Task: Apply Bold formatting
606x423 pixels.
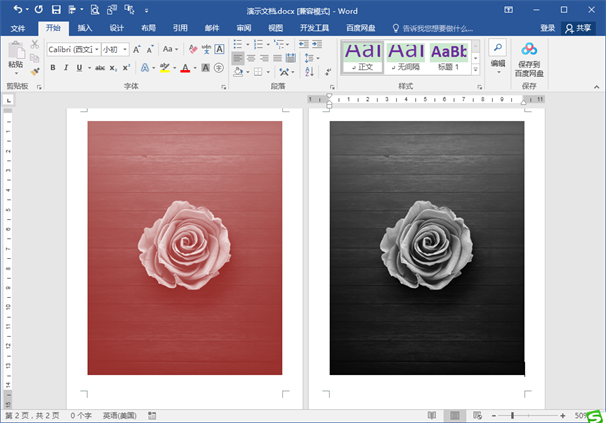Action: [52, 68]
